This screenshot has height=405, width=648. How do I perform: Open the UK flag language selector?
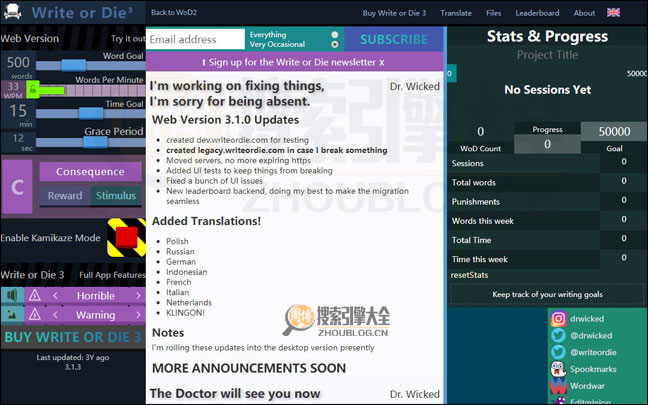(x=613, y=12)
